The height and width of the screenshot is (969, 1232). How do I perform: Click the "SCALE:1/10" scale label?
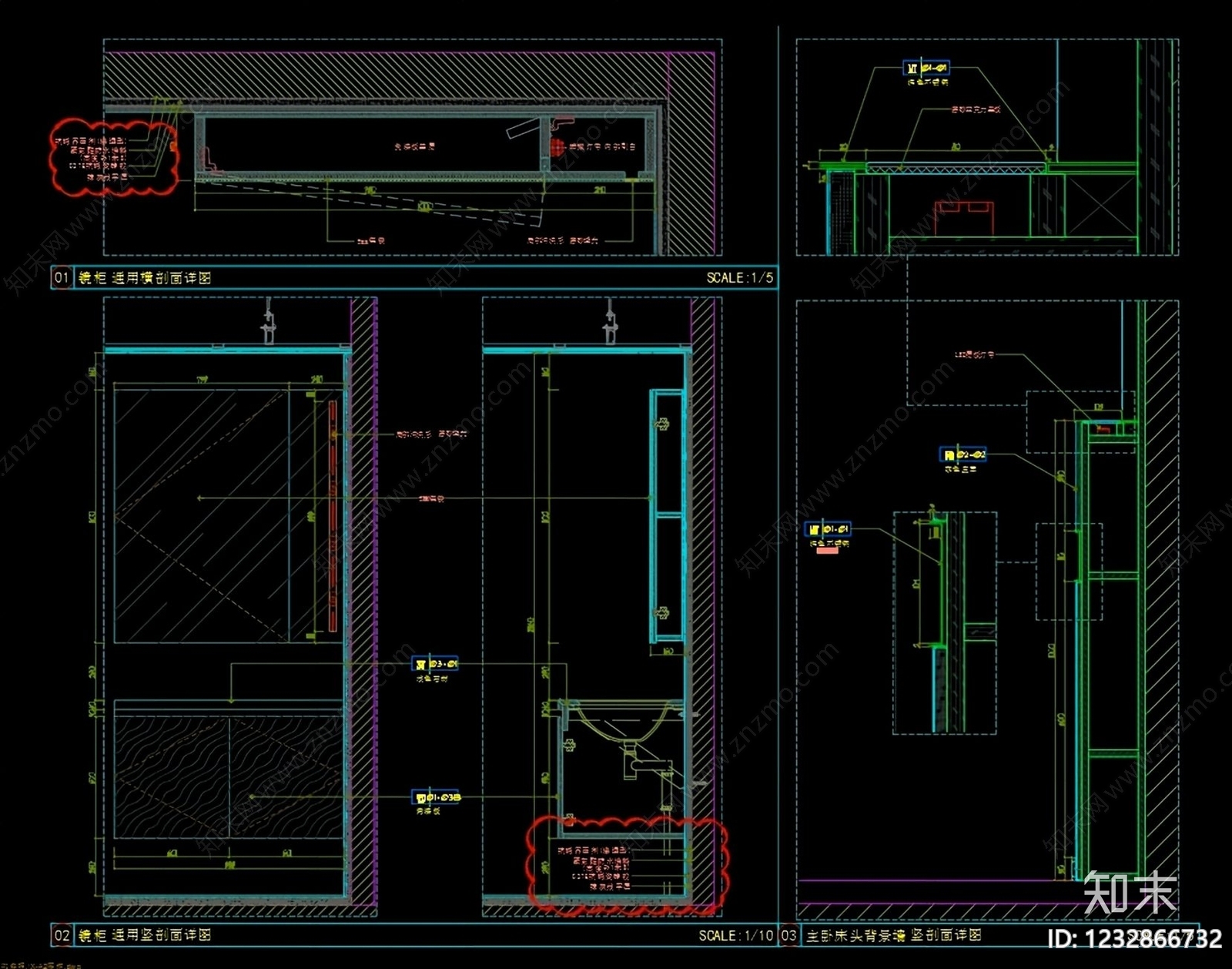pos(735,935)
